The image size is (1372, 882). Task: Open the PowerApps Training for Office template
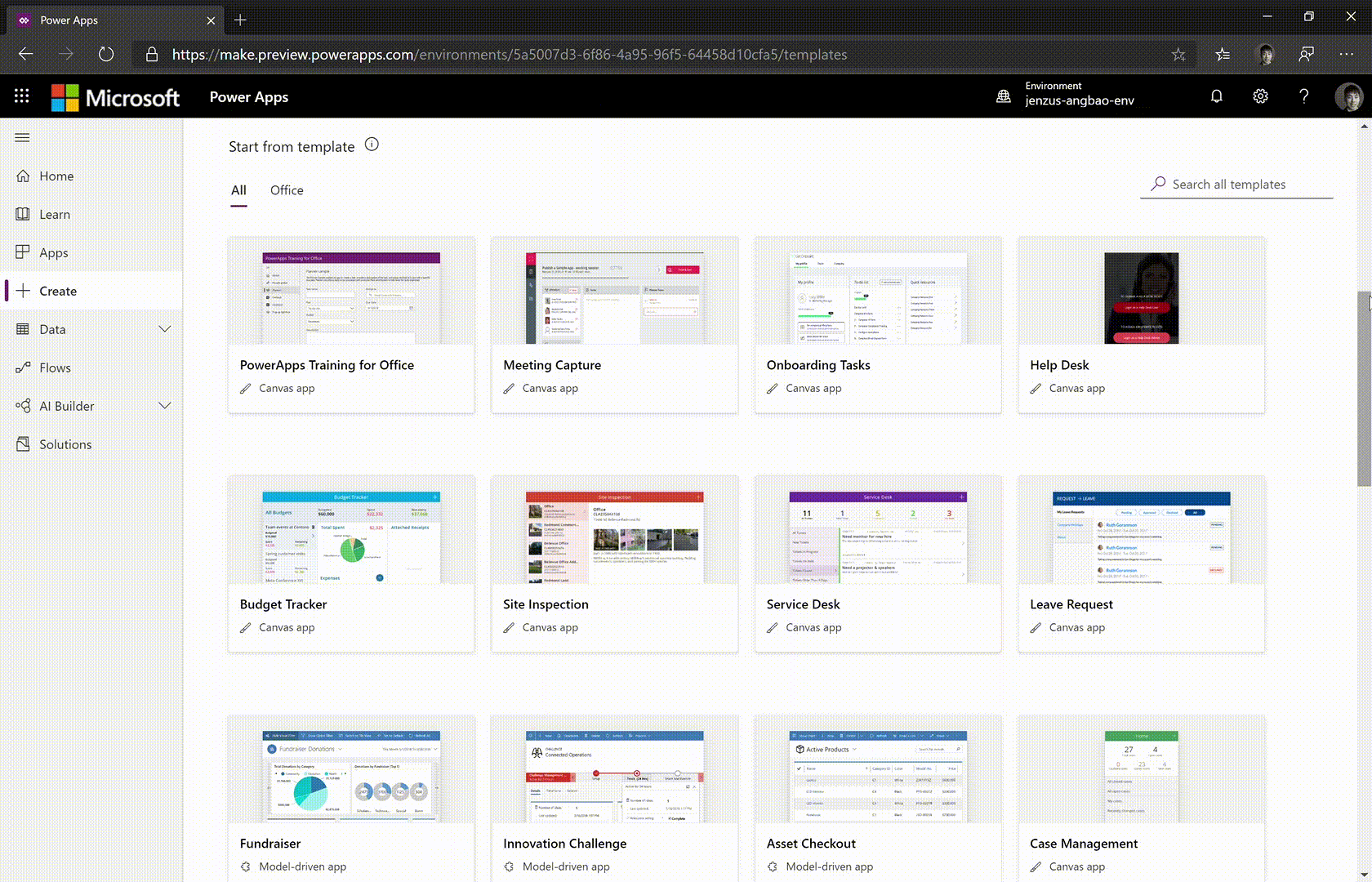pos(351,325)
